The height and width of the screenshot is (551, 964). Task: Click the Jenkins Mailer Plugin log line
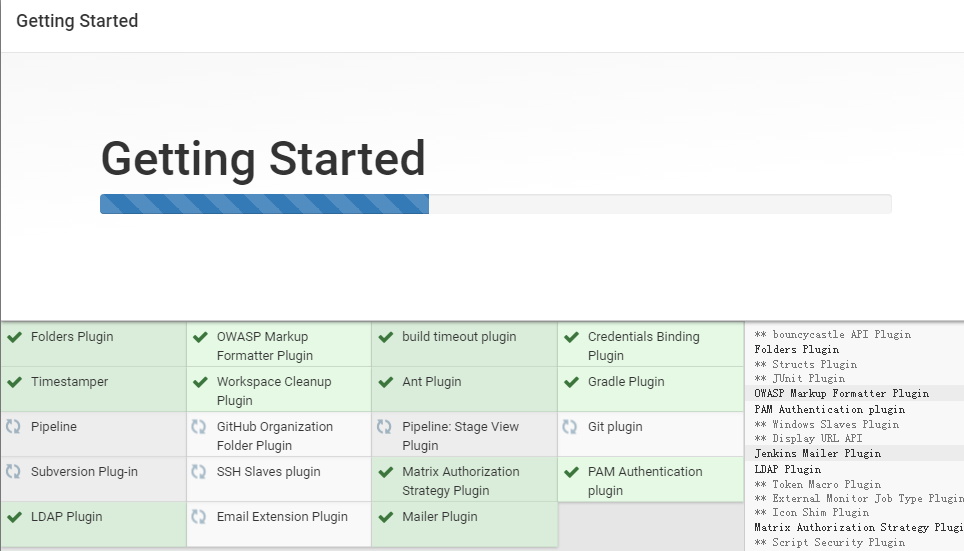click(x=818, y=453)
